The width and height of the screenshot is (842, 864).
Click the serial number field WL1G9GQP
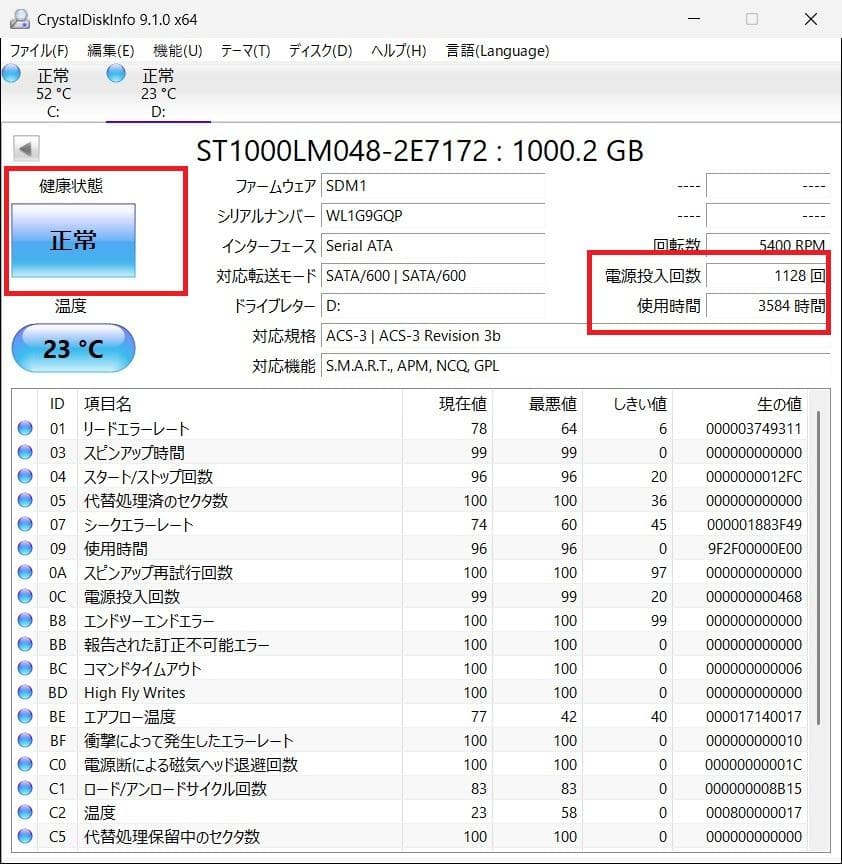[x=433, y=215]
